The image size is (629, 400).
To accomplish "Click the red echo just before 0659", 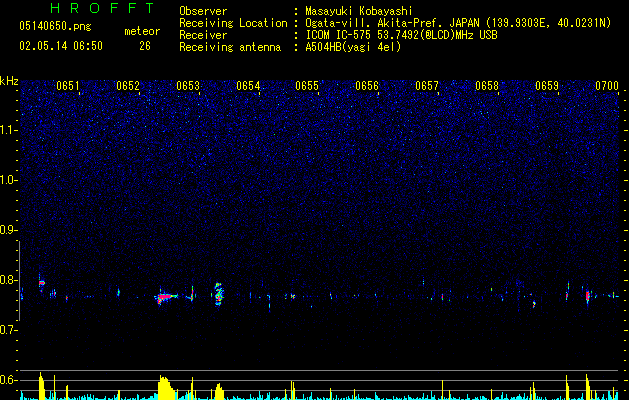I will (534, 304).
